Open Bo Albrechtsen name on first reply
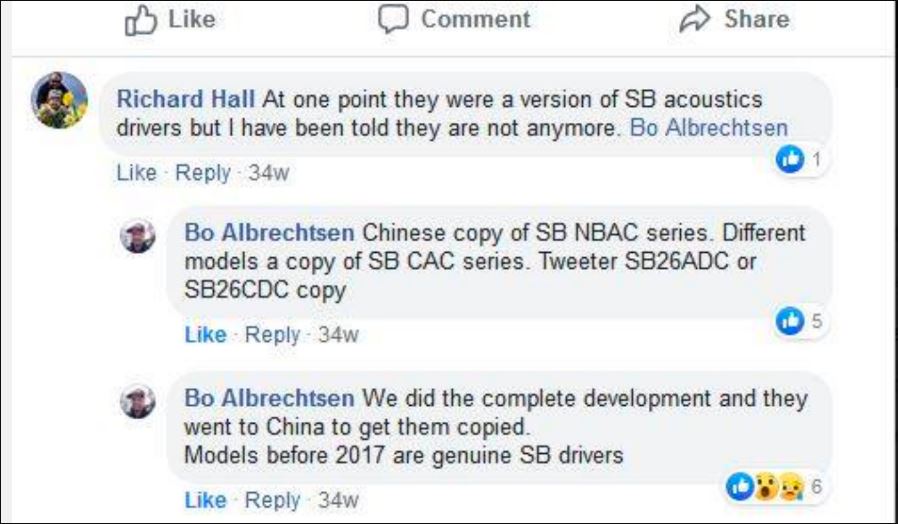This screenshot has height=524, width=898. (x=269, y=232)
